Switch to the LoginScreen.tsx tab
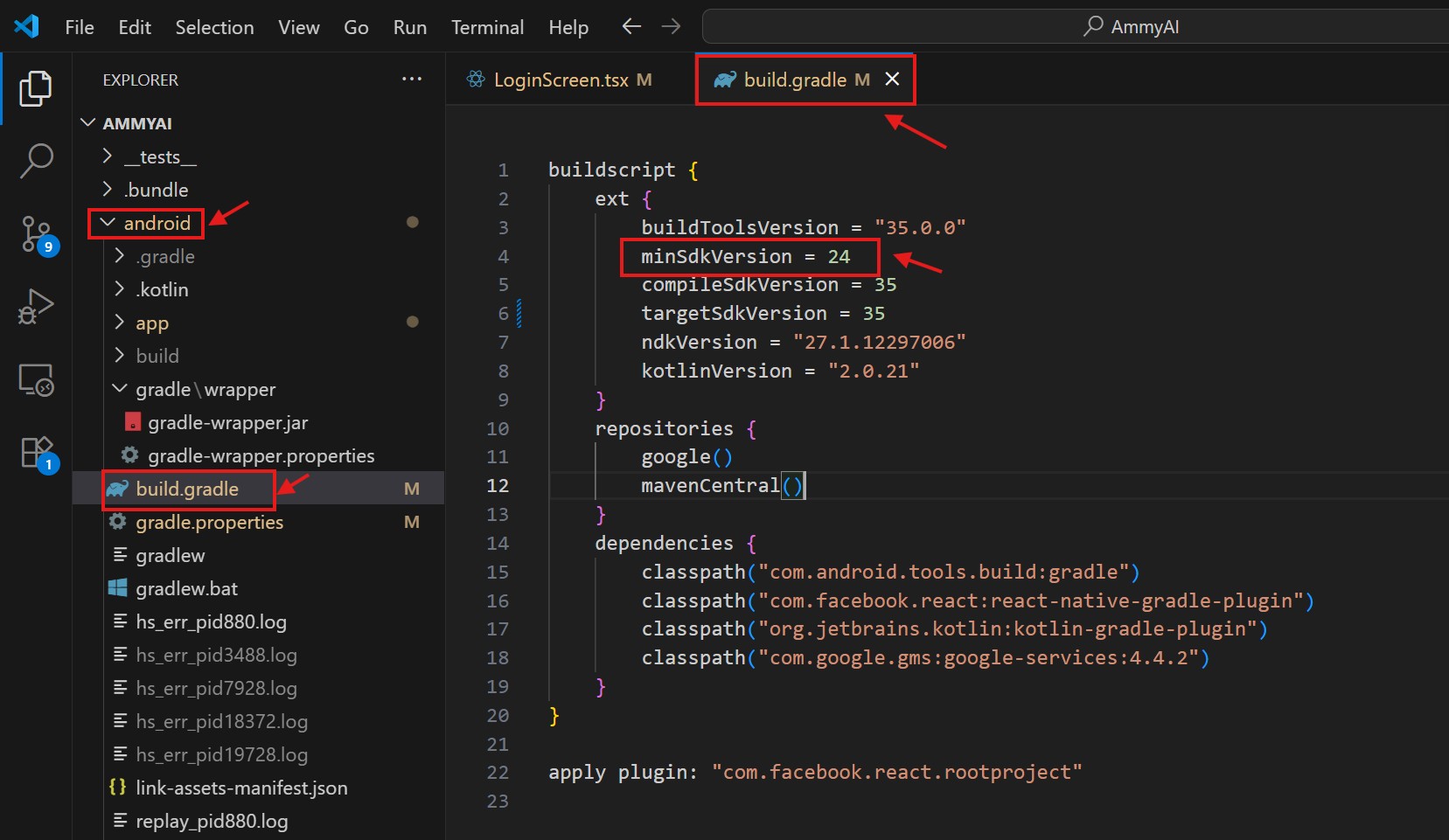Viewport: 1449px width, 840px height. point(561,80)
